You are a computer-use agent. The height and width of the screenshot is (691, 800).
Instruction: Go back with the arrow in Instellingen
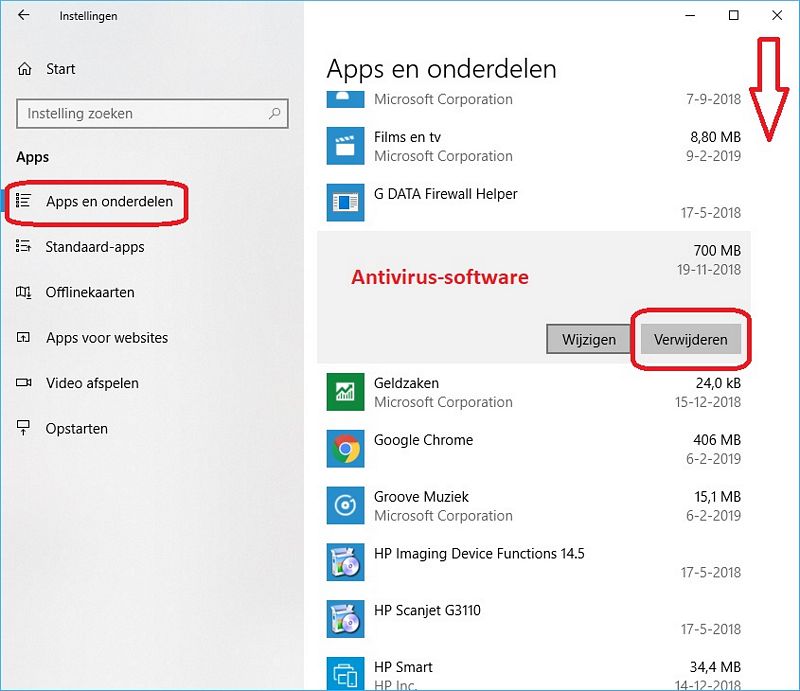[x=23, y=15]
